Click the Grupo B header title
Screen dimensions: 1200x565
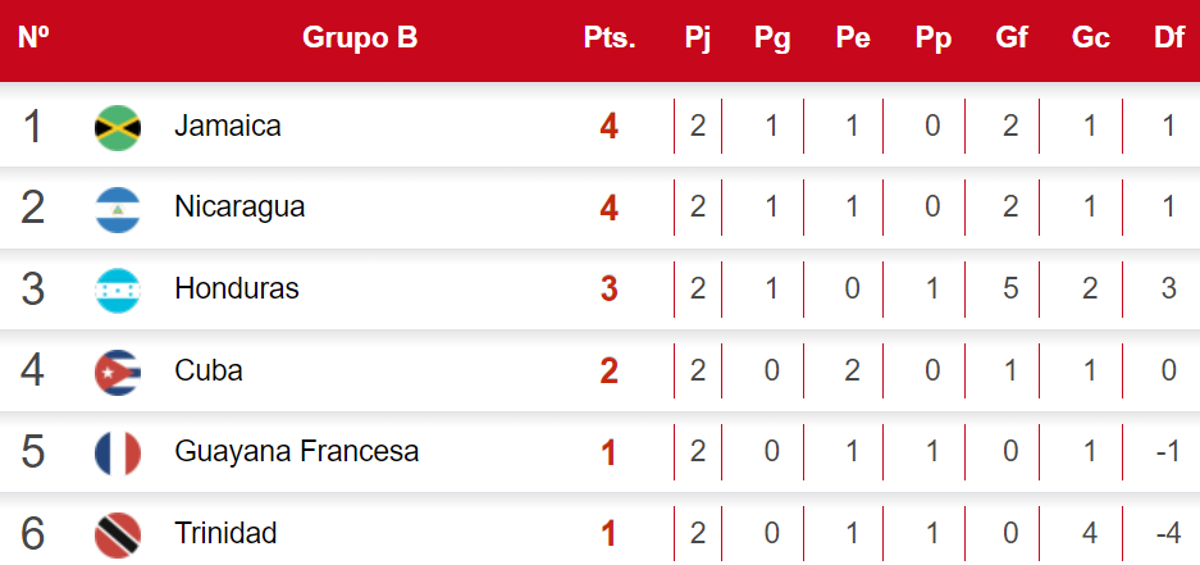pos(360,38)
